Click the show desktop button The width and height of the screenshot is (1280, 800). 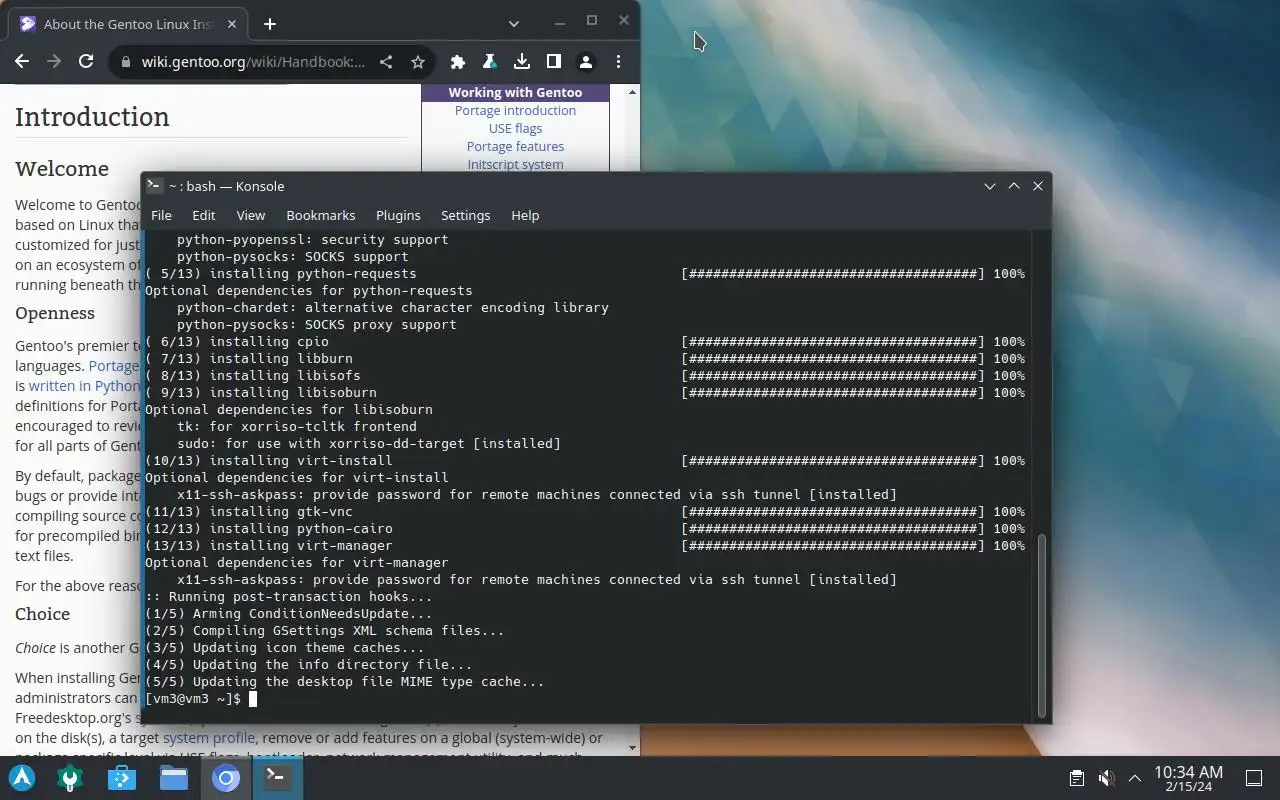[x=1254, y=778]
